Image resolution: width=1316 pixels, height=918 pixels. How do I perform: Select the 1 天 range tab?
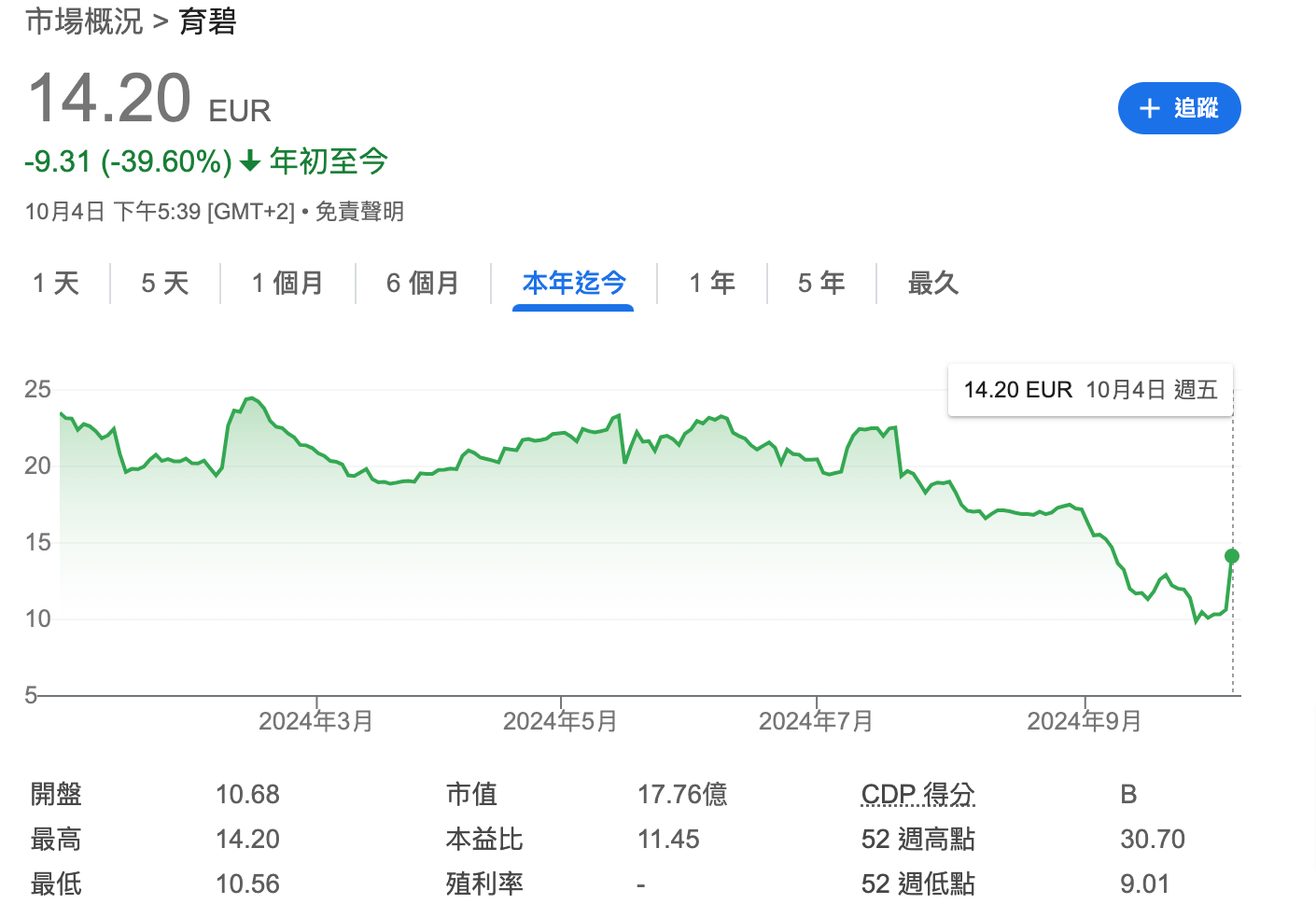tap(56, 283)
